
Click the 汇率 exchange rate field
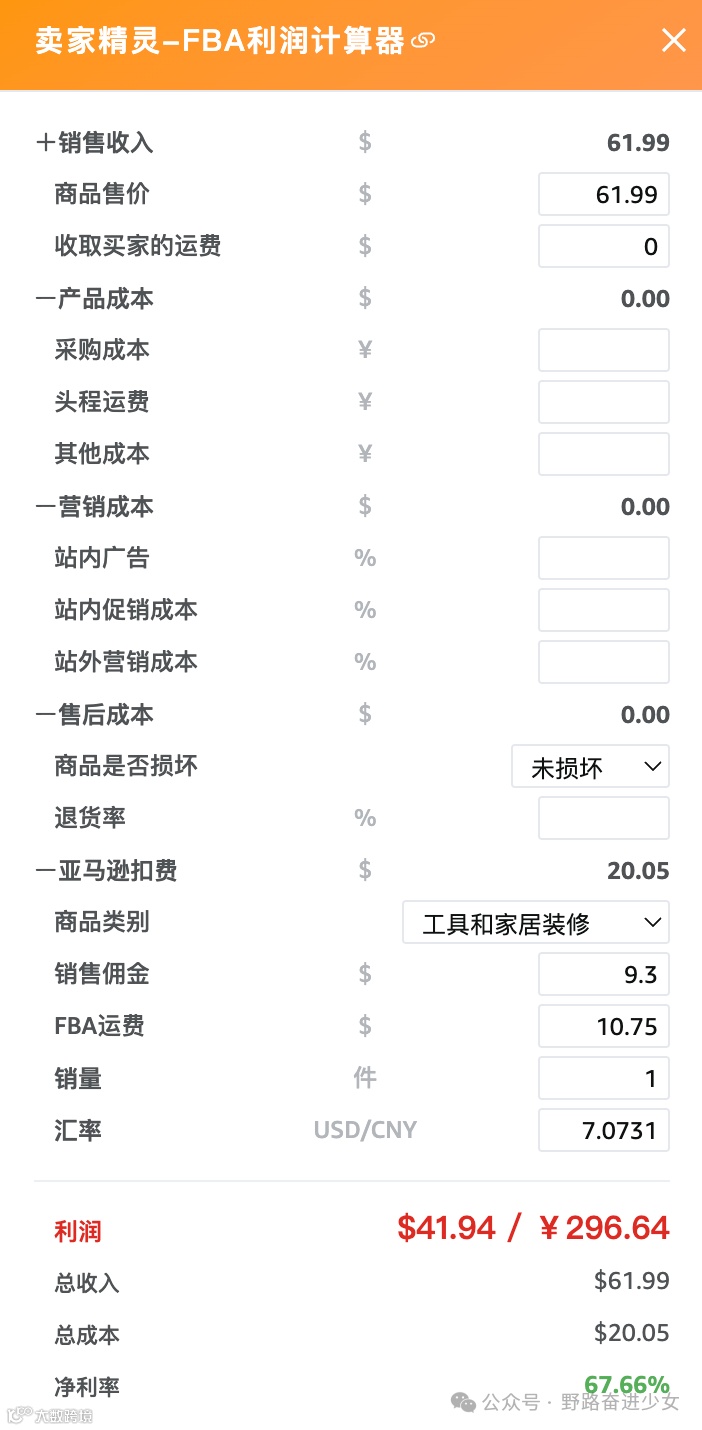(603, 1131)
